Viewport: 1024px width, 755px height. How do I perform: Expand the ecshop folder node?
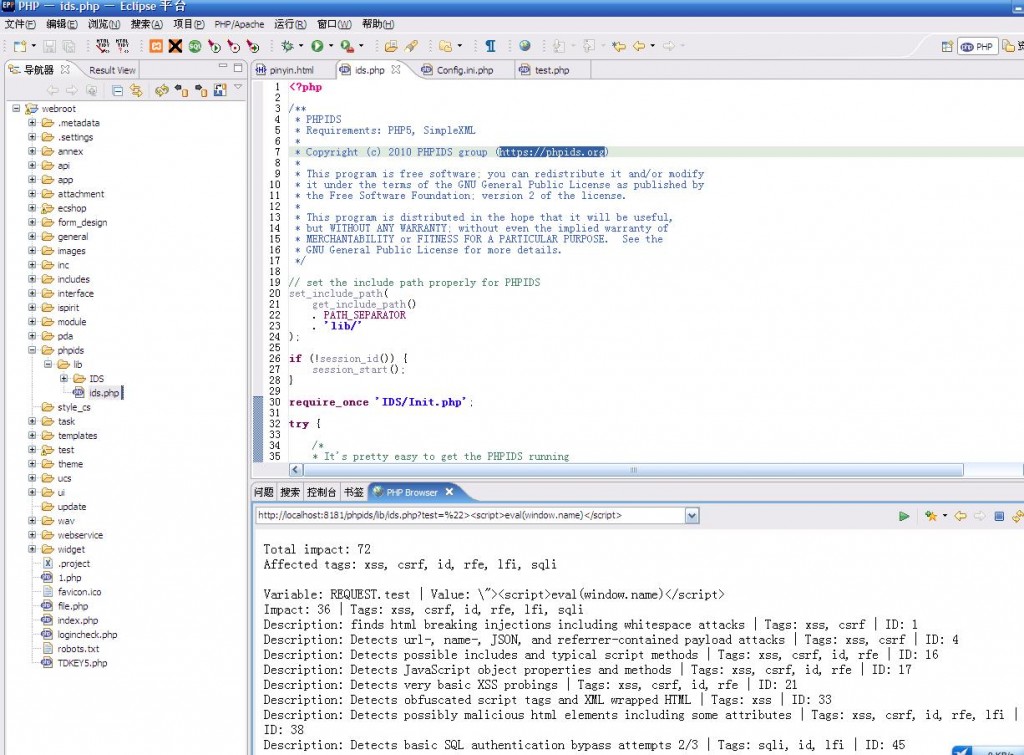click(x=32, y=208)
